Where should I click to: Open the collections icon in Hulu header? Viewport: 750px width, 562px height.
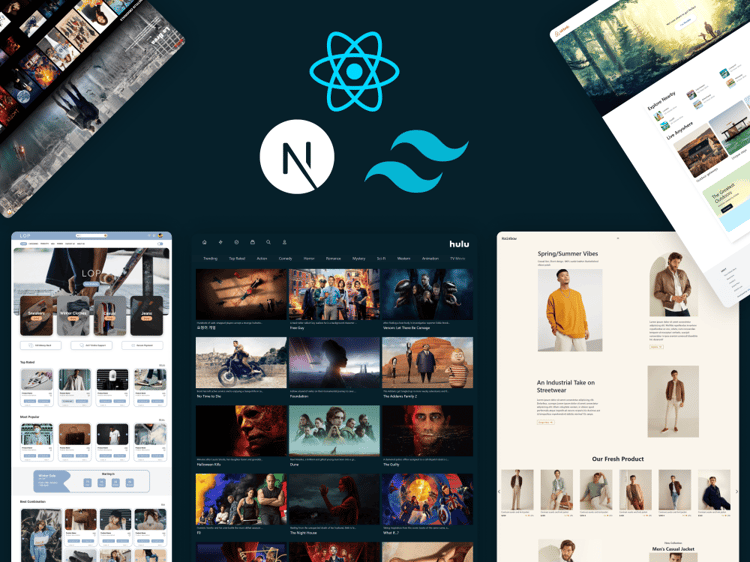pyautogui.click(x=253, y=242)
